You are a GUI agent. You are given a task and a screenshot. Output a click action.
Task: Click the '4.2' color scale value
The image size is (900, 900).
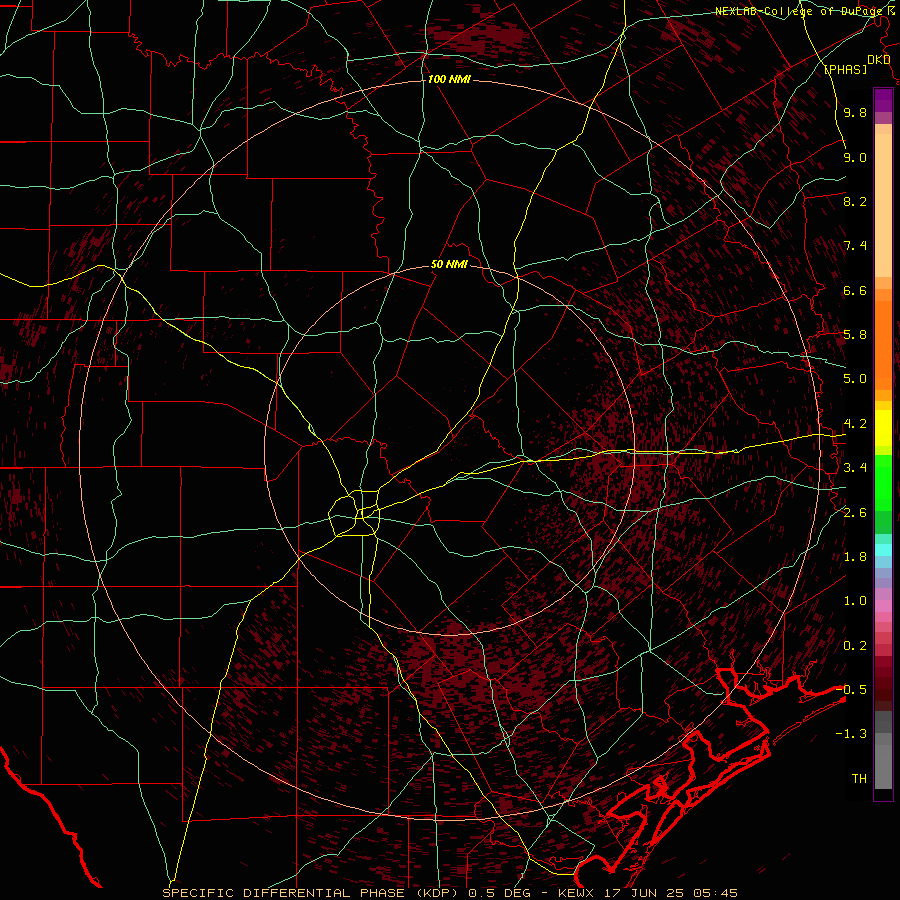[855, 424]
